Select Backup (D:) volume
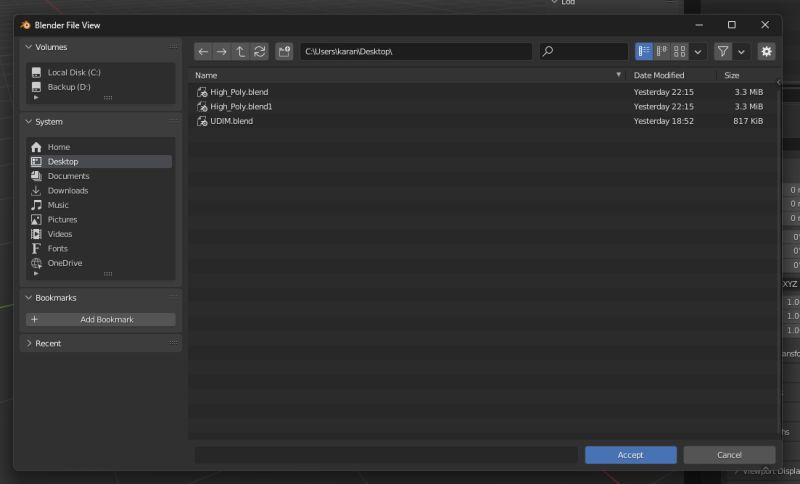Viewport: 800px width, 484px height. pyautogui.click(x=101, y=87)
